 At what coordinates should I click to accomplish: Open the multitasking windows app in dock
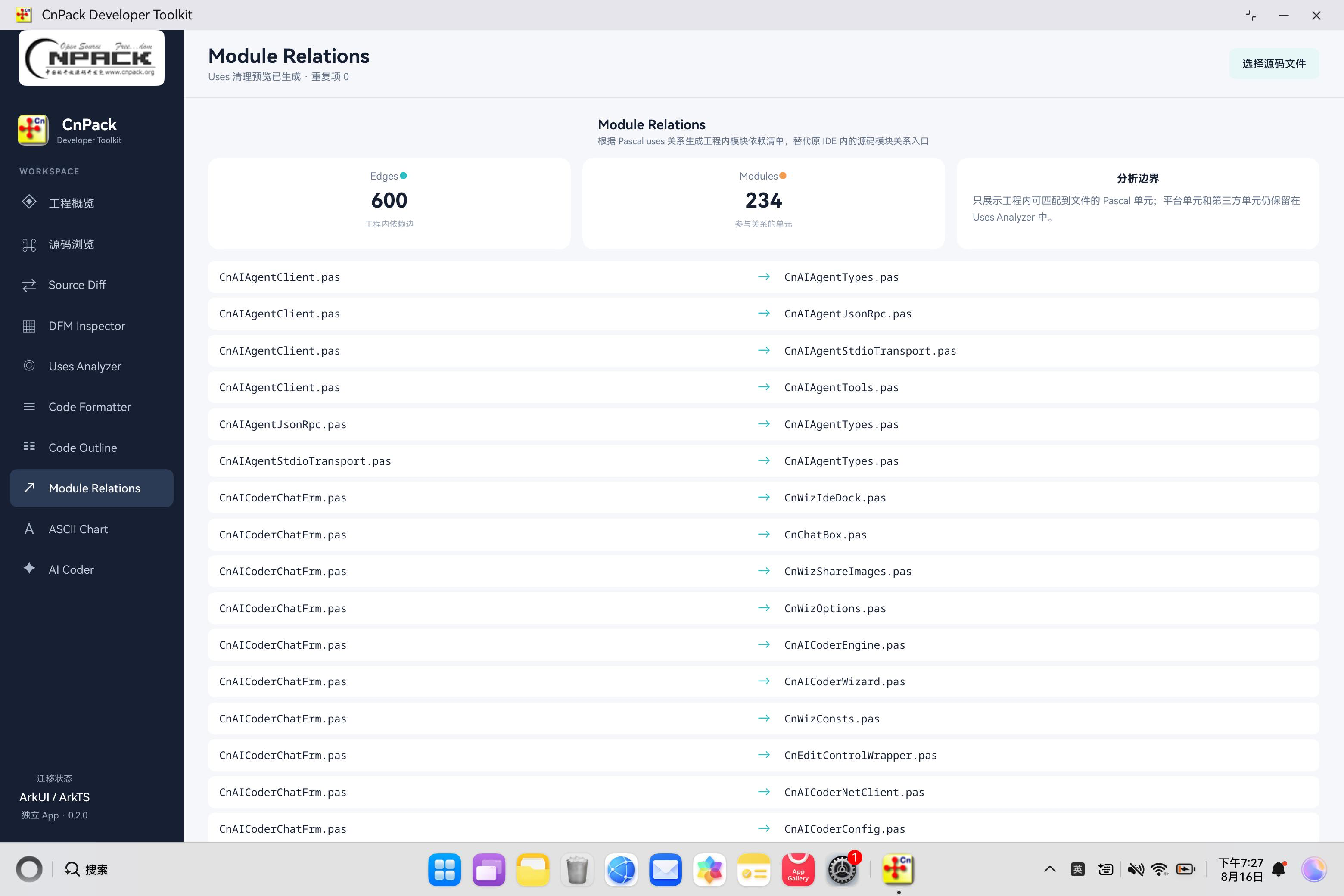click(488, 870)
